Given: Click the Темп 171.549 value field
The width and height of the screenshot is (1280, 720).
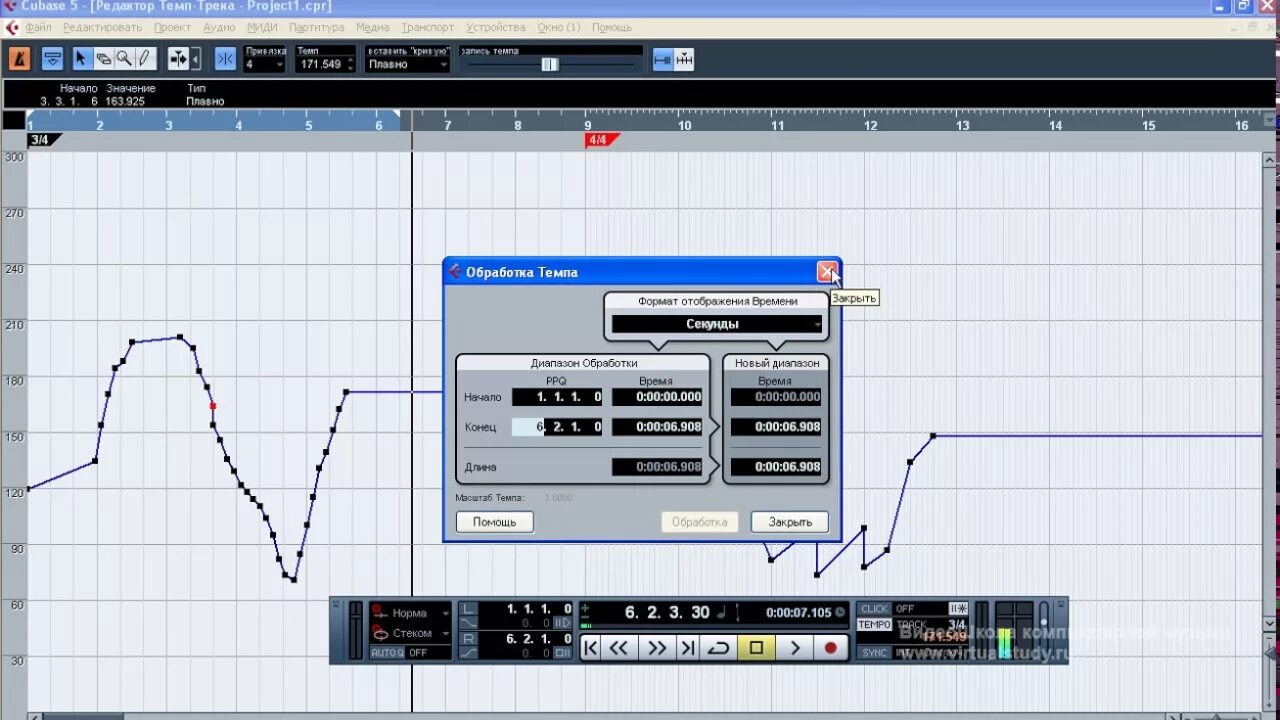Looking at the screenshot, I should tap(320, 64).
